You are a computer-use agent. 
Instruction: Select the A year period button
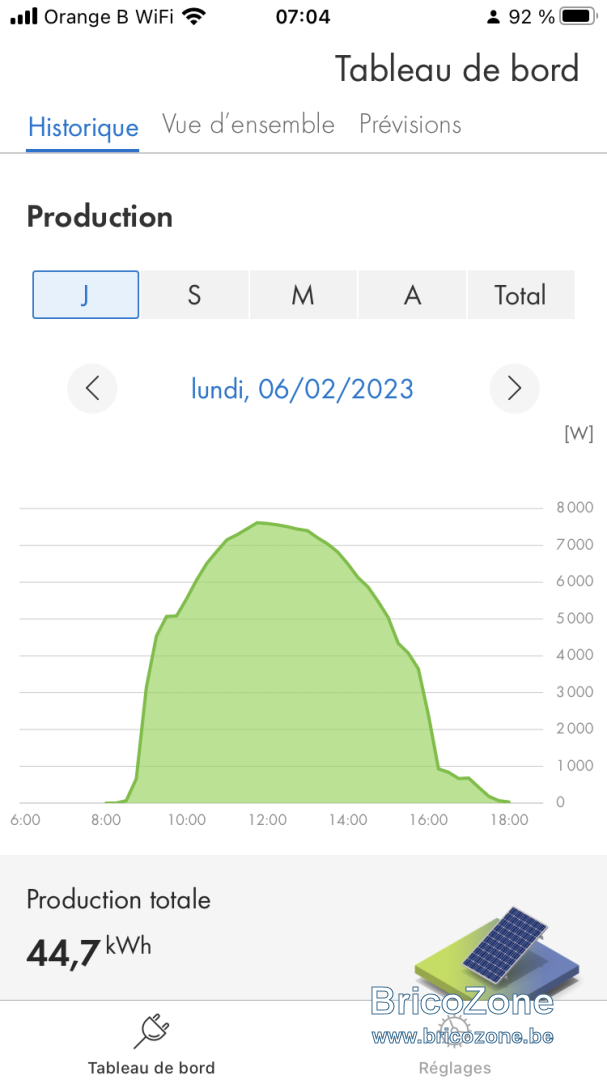click(412, 295)
